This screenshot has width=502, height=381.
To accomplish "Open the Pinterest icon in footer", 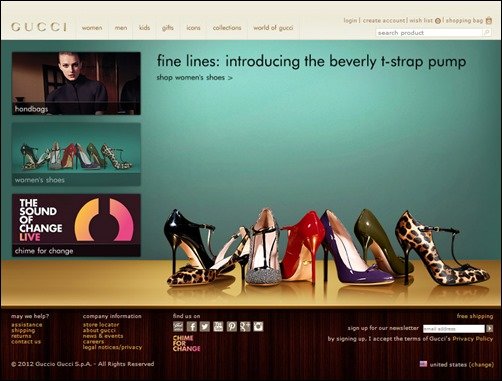I will point(232,326).
